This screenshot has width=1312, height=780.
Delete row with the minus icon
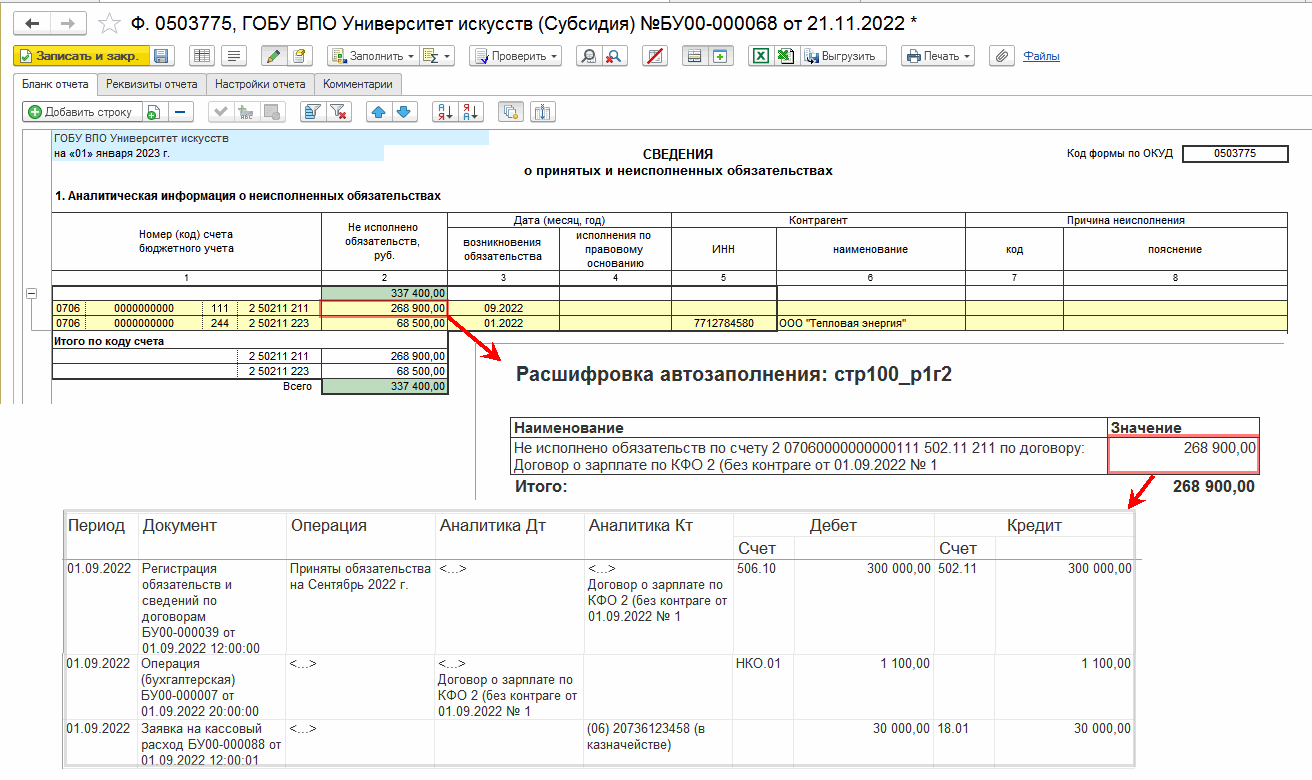coord(180,112)
